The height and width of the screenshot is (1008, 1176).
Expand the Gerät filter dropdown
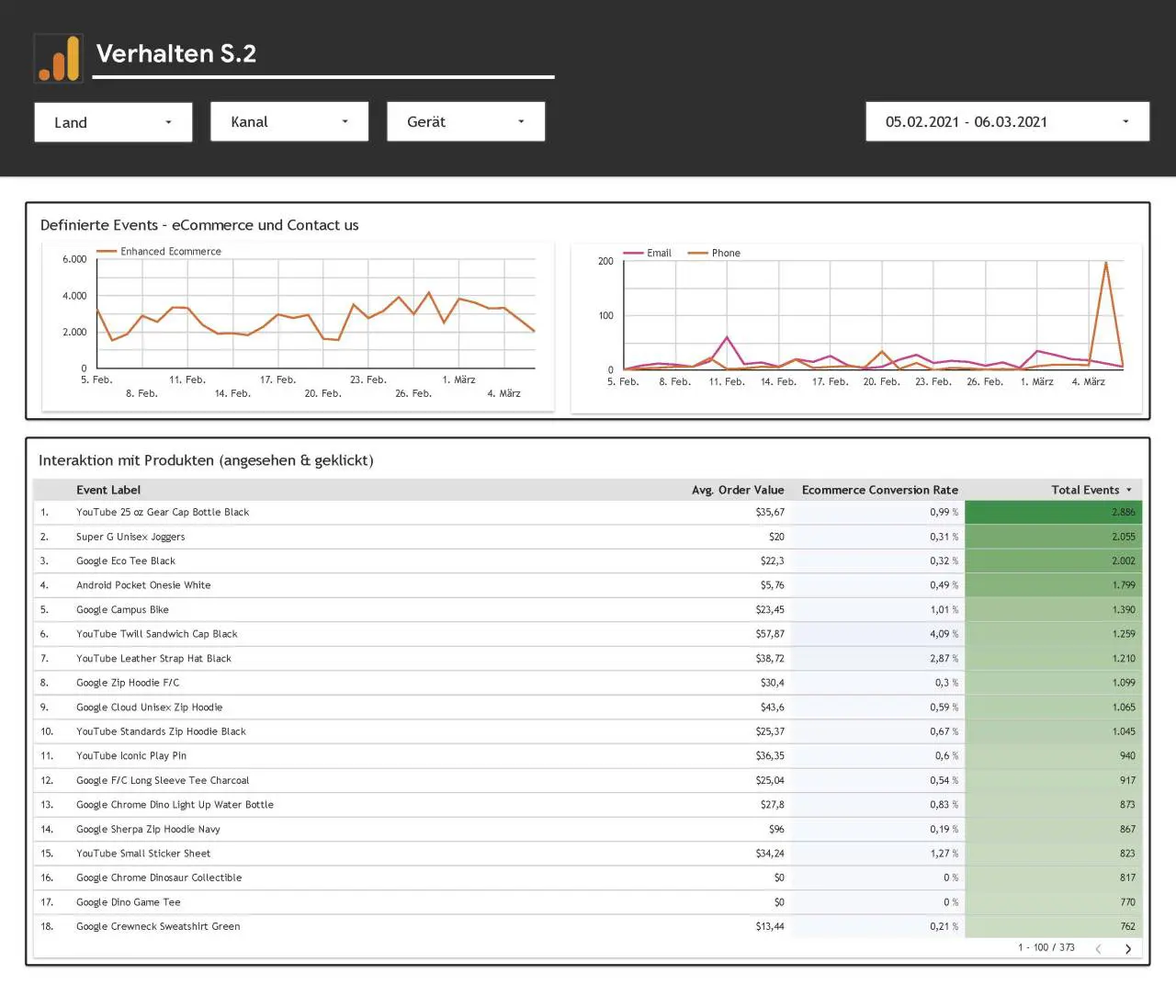coord(466,121)
